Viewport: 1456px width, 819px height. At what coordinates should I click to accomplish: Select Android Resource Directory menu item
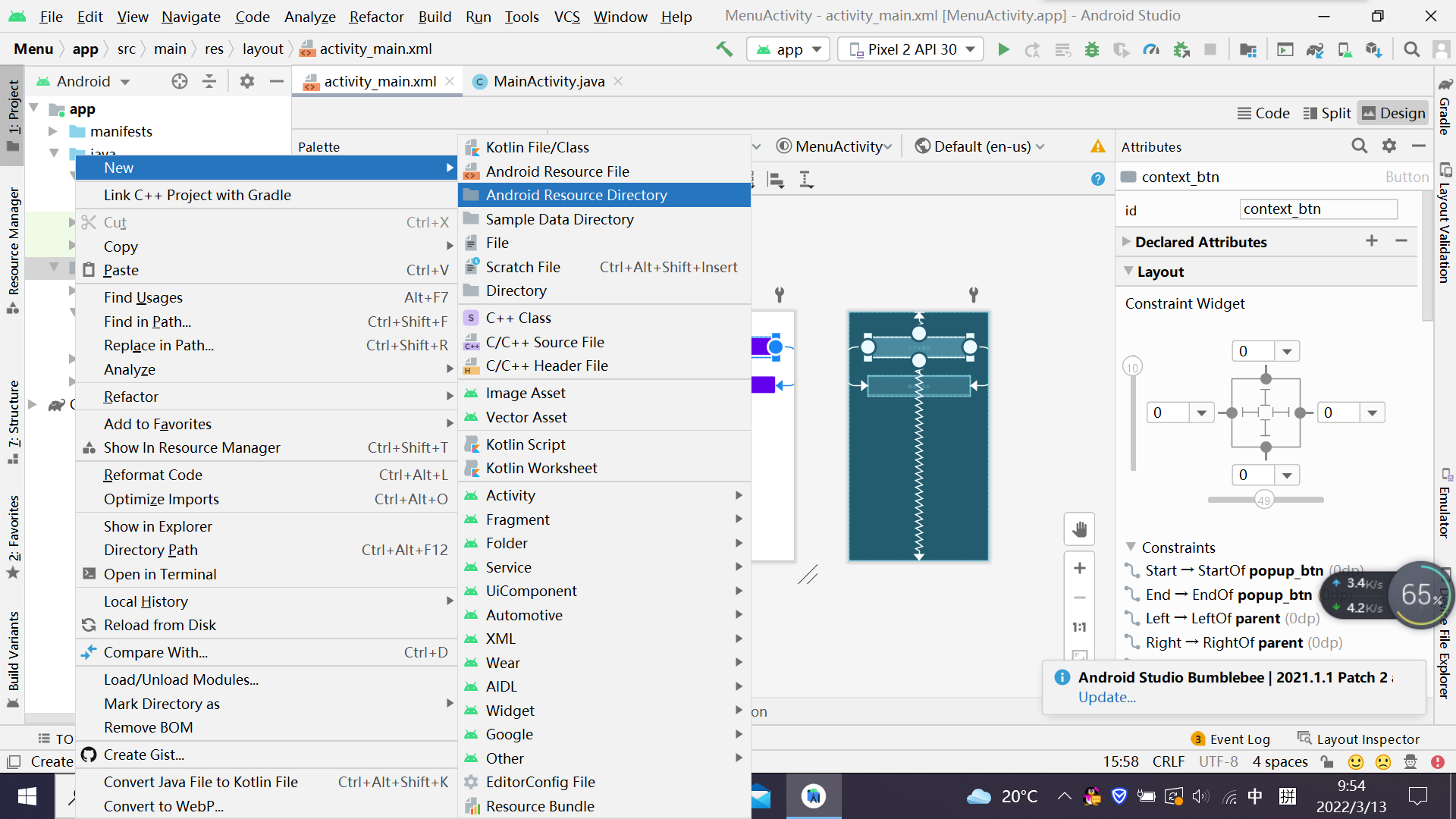coord(576,195)
